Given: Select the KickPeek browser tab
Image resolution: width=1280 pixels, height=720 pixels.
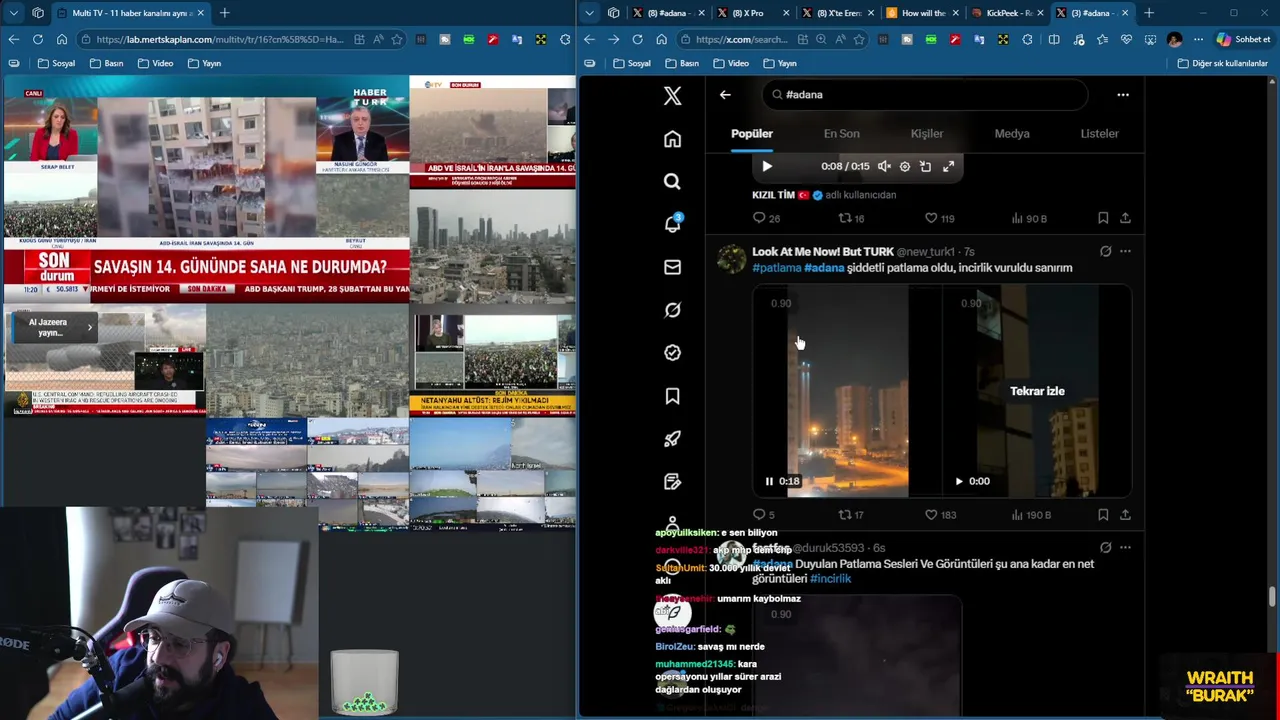Looking at the screenshot, I should 1008,13.
